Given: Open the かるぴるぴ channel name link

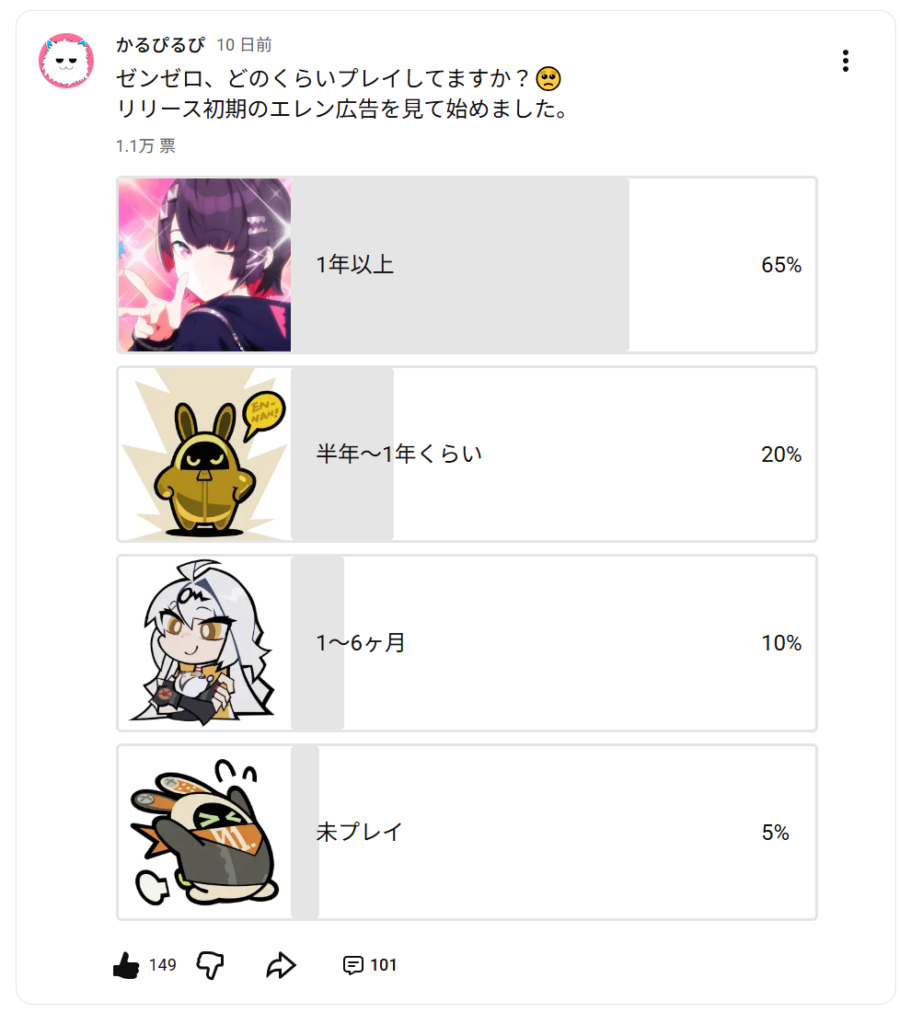Looking at the screenshot, I should point(160,45).
